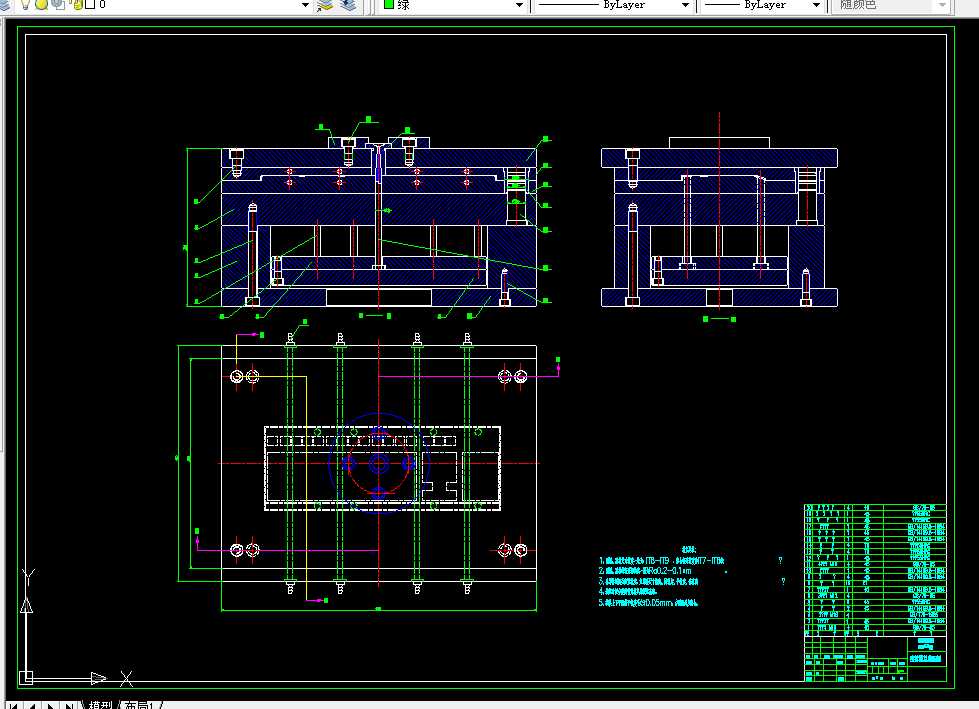Switch to the 模型 model tab
Viewport: 979px width, 709px height.
pos(100,705)
